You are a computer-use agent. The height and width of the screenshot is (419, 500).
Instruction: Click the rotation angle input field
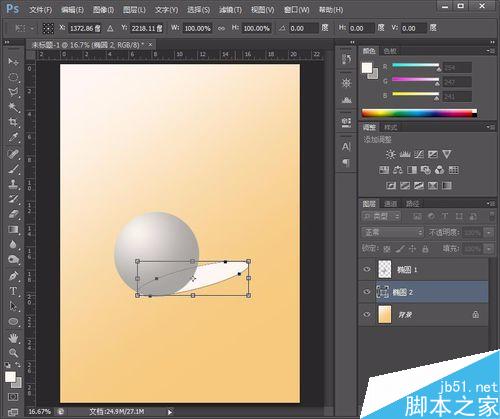point(303,29)
